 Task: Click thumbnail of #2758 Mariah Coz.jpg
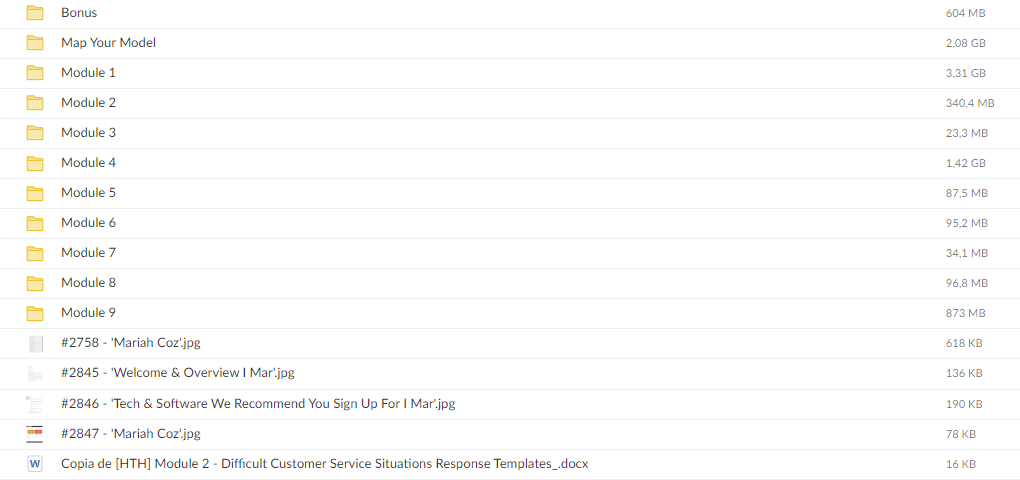pos(35,344)
